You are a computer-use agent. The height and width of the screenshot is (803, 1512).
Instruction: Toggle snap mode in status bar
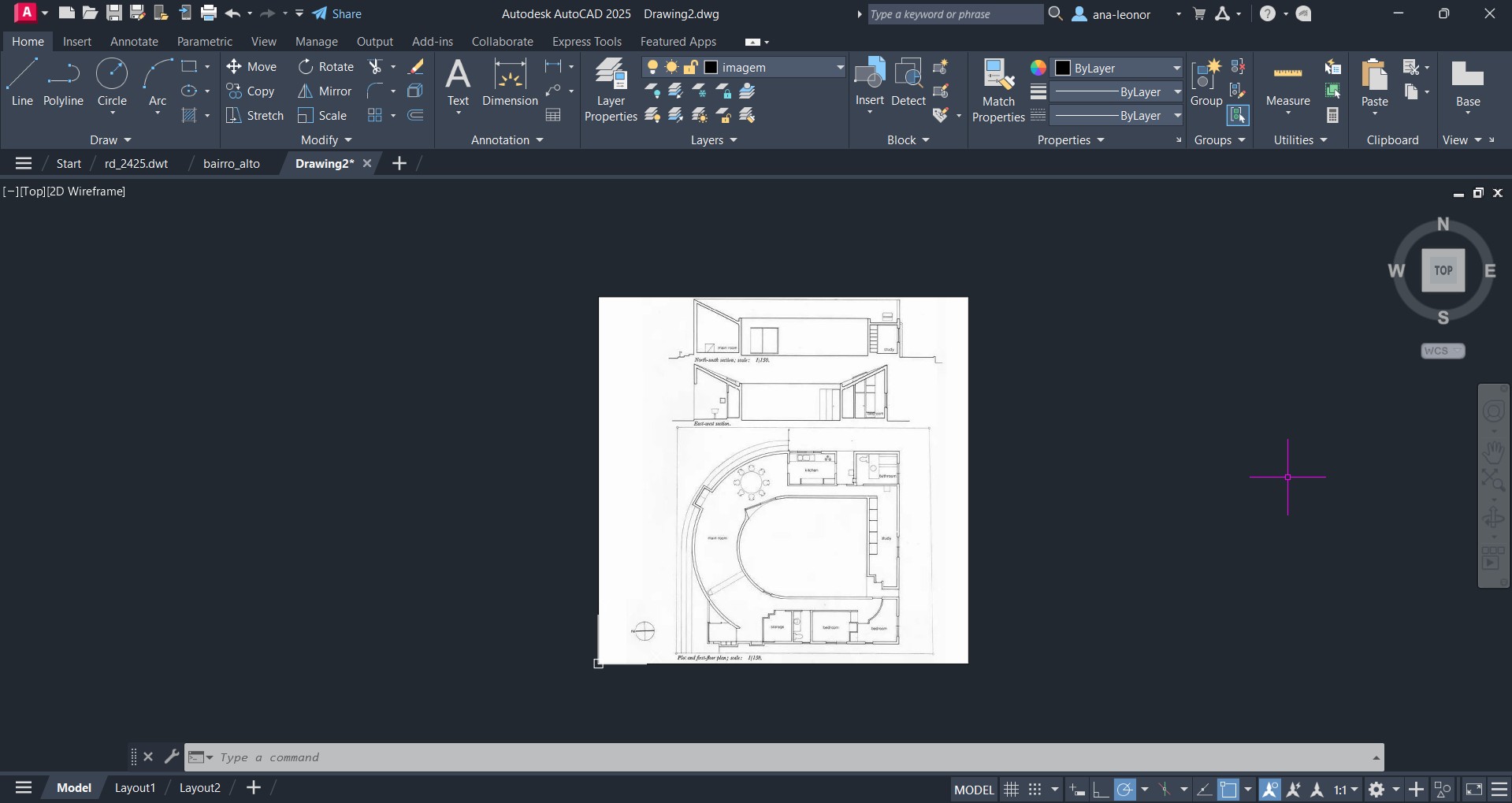pos(1035,789)
